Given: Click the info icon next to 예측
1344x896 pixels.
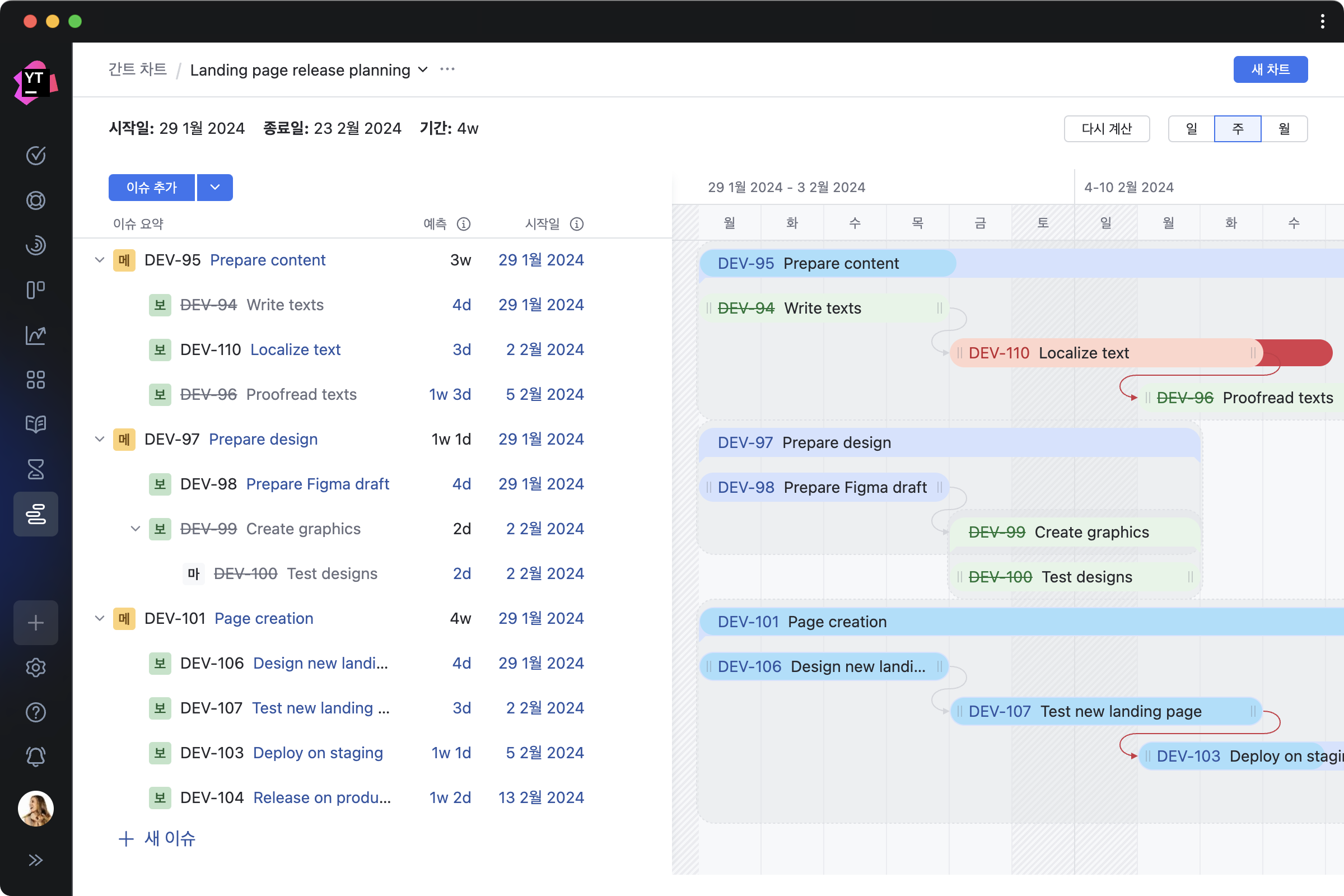Looking at the screenshot, I should [x=464, y=224].
